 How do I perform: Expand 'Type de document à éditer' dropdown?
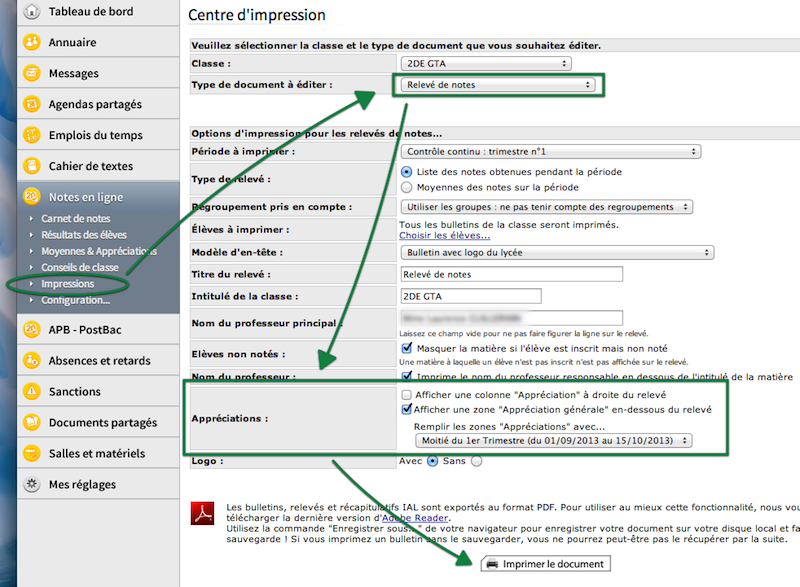tap(496, 85)
